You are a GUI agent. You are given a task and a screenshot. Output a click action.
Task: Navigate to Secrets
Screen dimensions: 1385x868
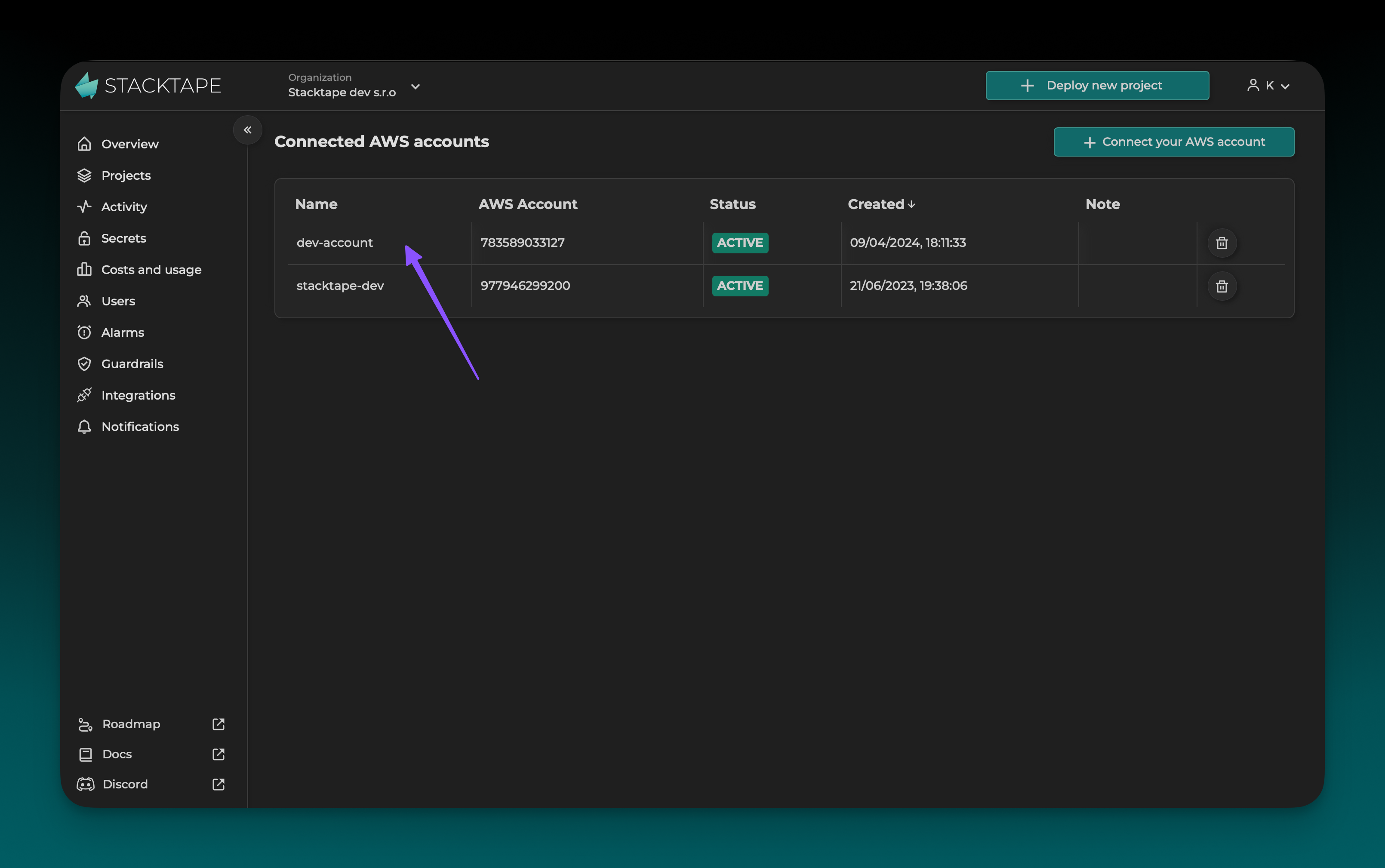[x=123, y=238]
